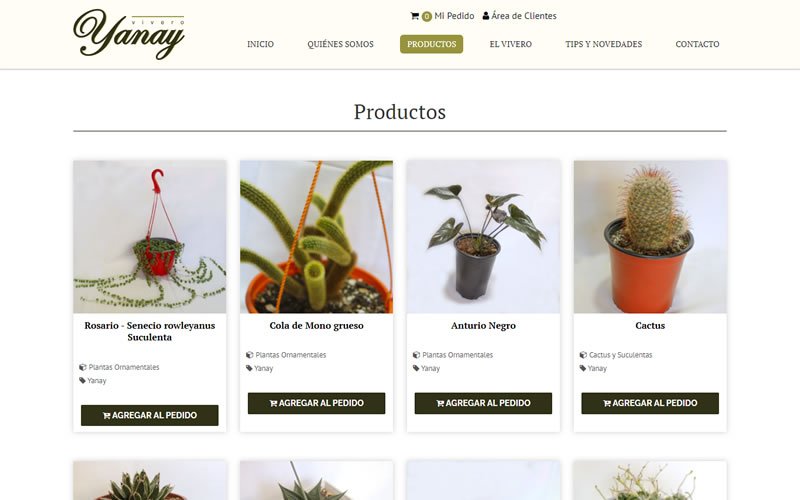Open El Vivero section
This screenshot has height=500, width=800.
click(511, 44)
